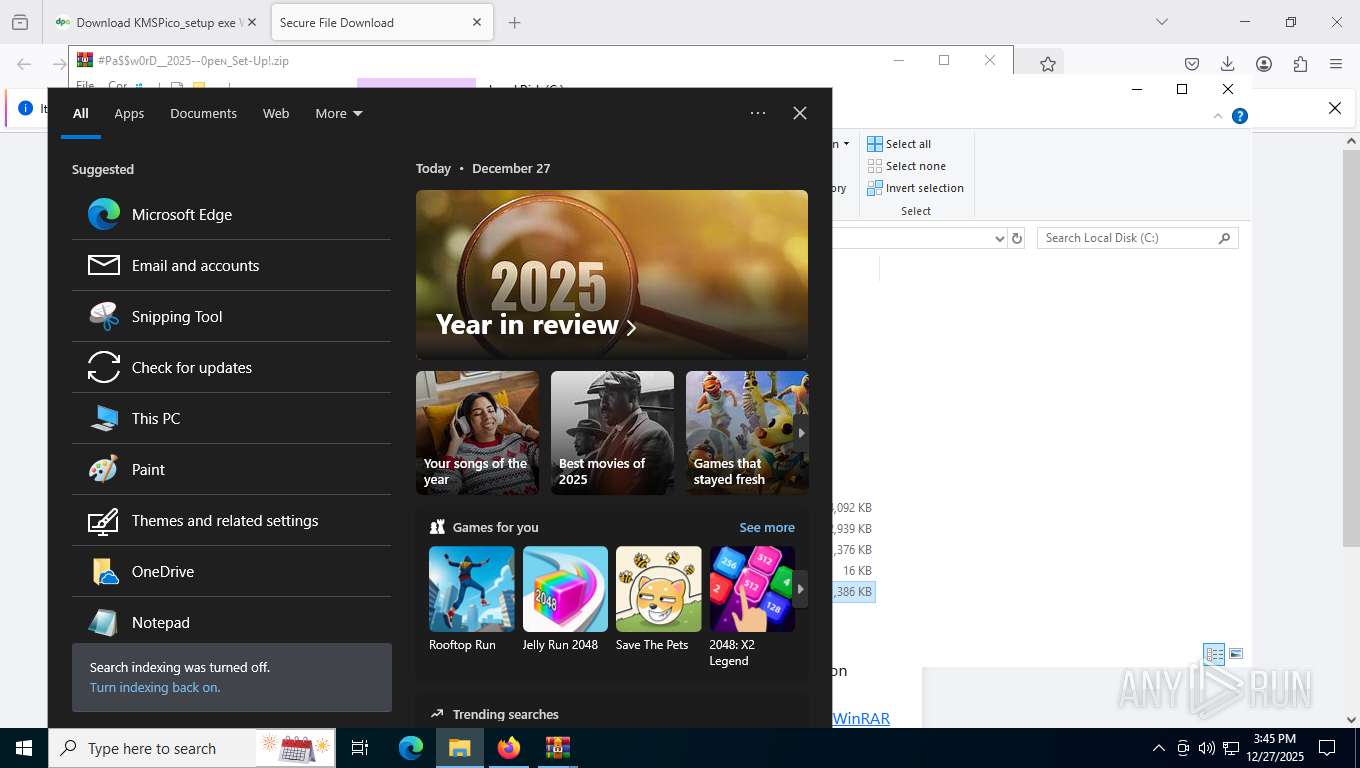Screen dimensions: 1360x768
Task: Switch to Documents search tab
Action: click(203, 113)
